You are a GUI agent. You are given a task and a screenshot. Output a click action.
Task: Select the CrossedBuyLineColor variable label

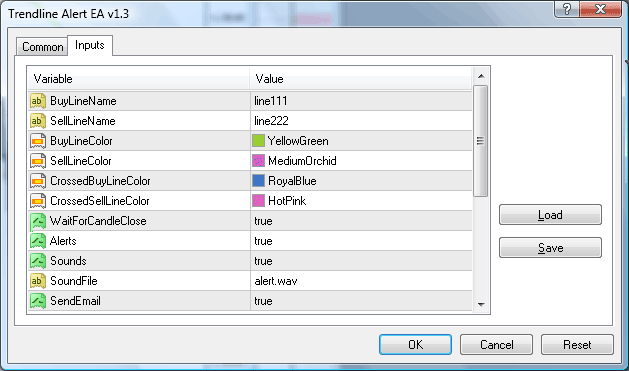tap(100, 181)
